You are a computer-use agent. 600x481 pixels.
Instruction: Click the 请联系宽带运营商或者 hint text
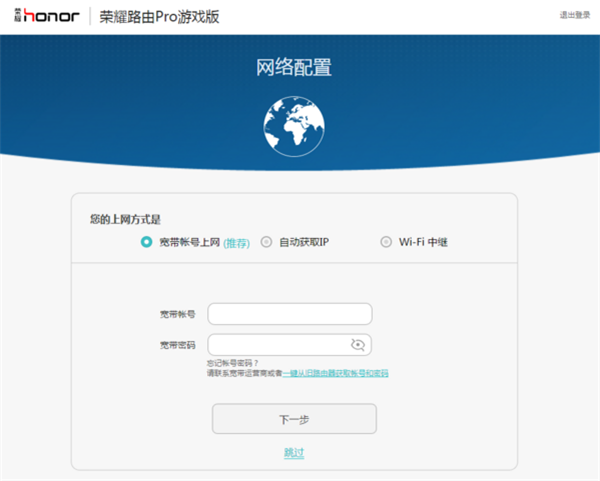tap(244, 373)
